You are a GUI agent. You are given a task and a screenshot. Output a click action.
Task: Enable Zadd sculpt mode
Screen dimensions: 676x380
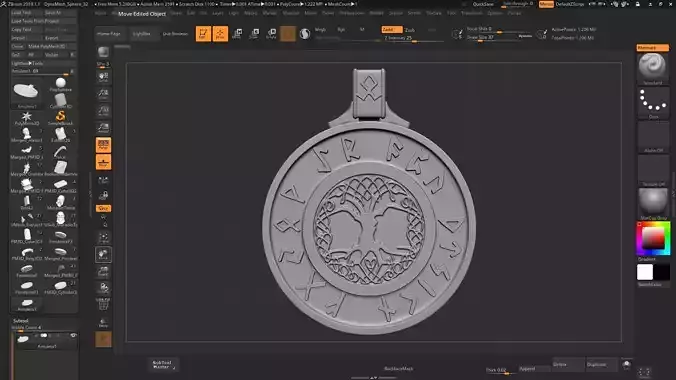point(391,29)
